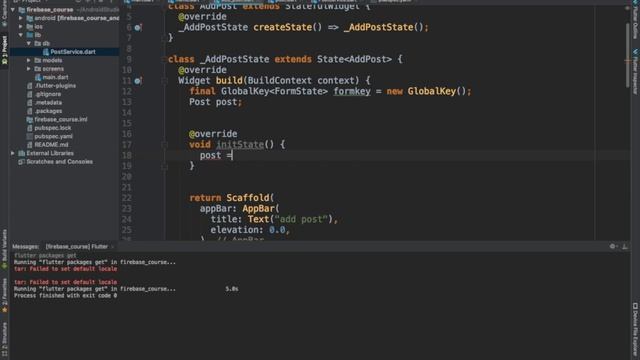The width and height of the screenshot is (640, 360).
Task: Collapse the db folder
Action: tap(29, 43)
